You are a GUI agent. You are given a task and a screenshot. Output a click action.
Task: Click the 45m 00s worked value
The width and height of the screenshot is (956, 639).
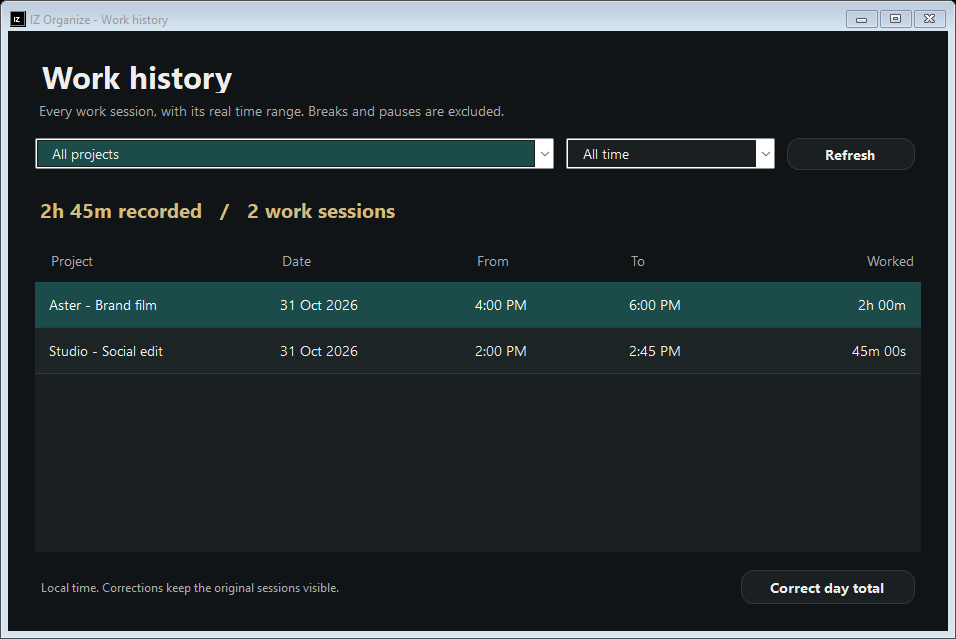[879, 351]
